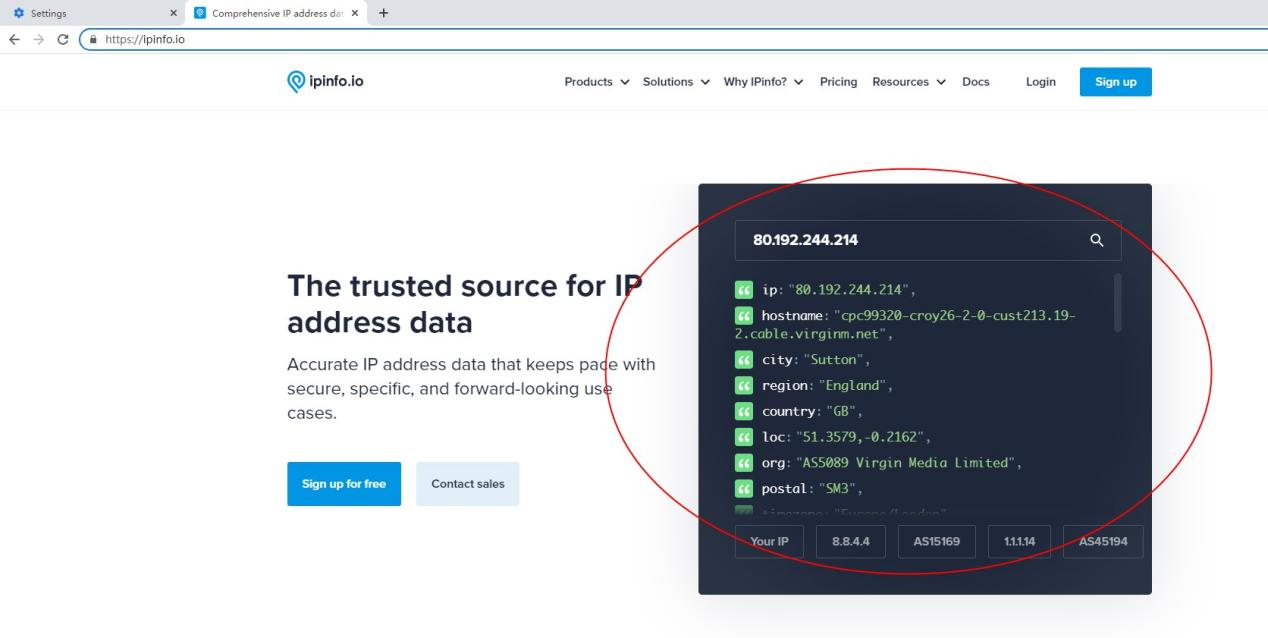Click the Sign up for free button

point(344,484)
